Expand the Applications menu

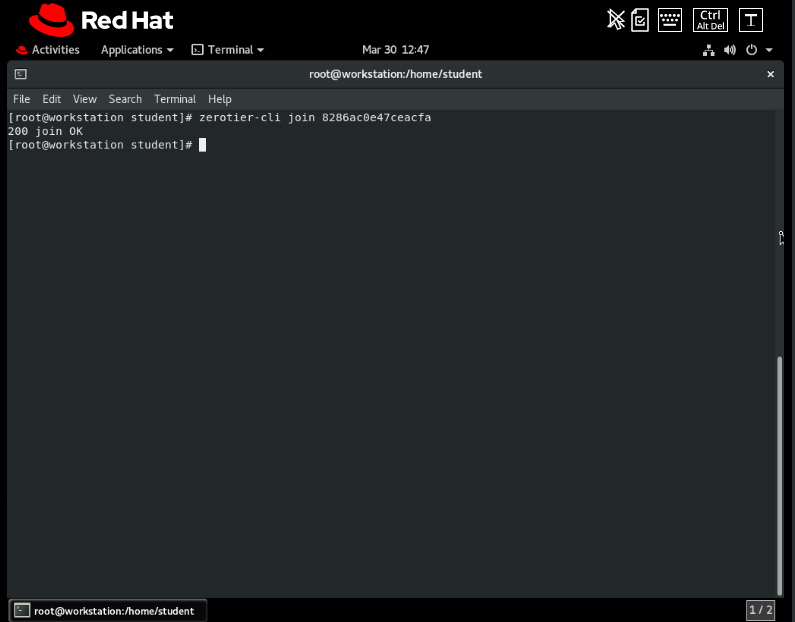tap(137, 50)
